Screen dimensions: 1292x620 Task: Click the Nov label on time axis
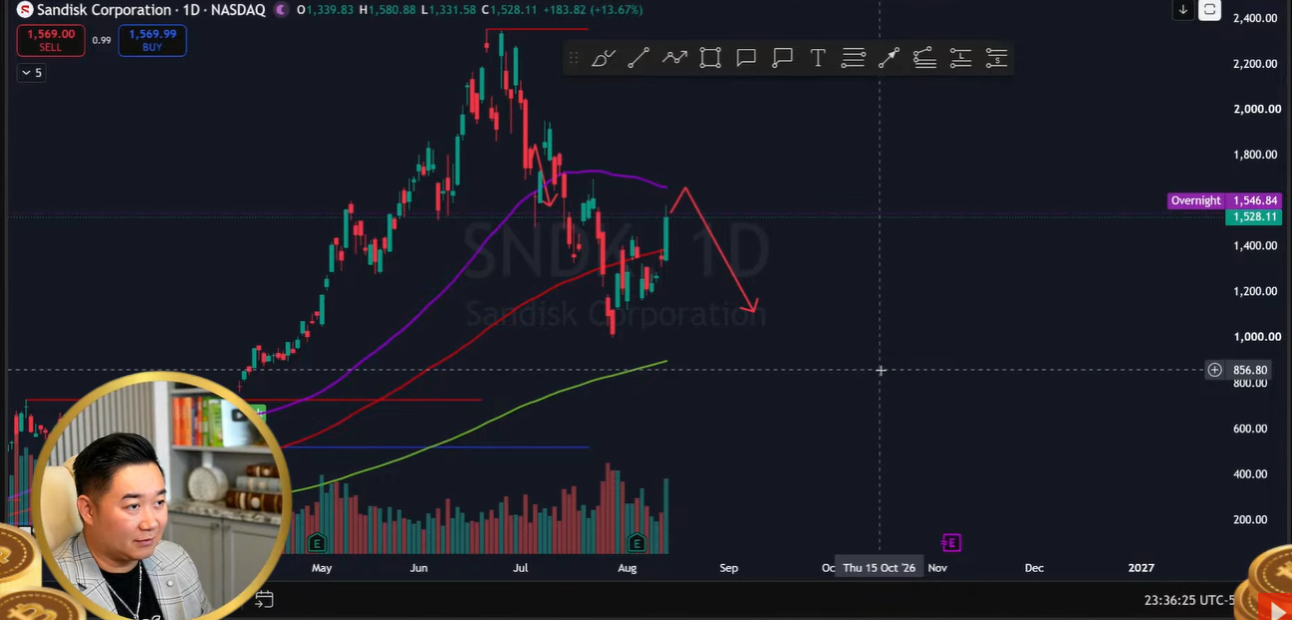937,568
